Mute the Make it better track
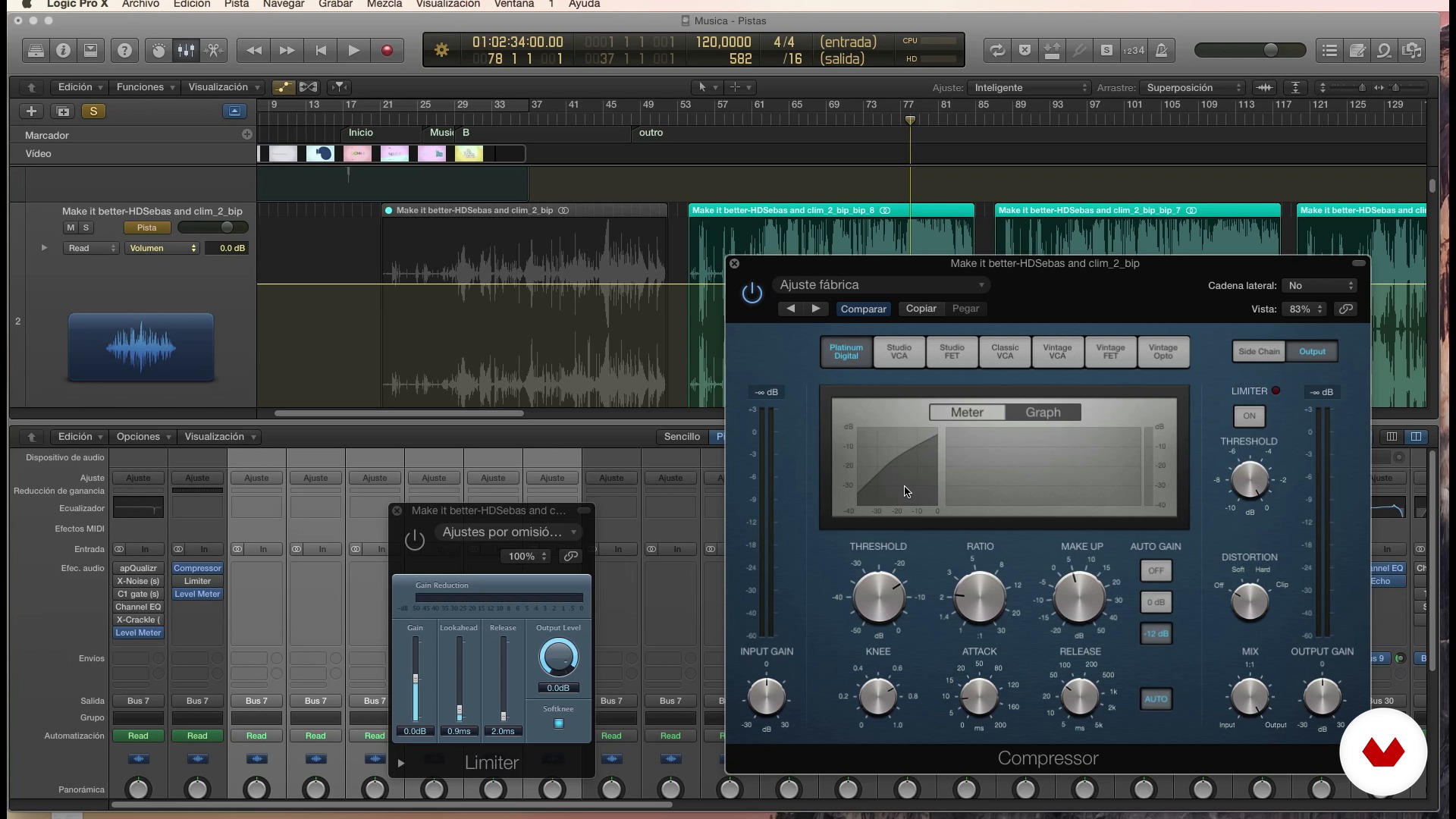This screenshot has width=1456, height=819. tap(71, 227)
